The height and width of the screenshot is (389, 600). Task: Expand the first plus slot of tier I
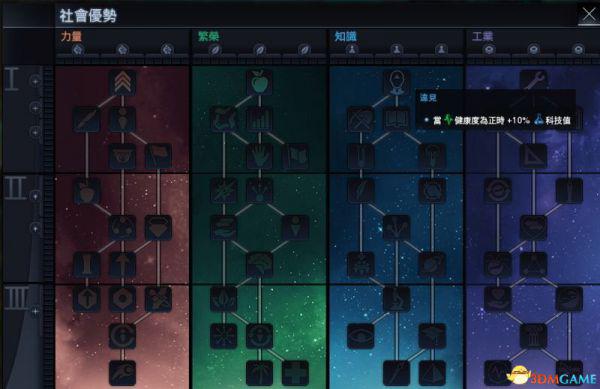(x=35, y=81)
